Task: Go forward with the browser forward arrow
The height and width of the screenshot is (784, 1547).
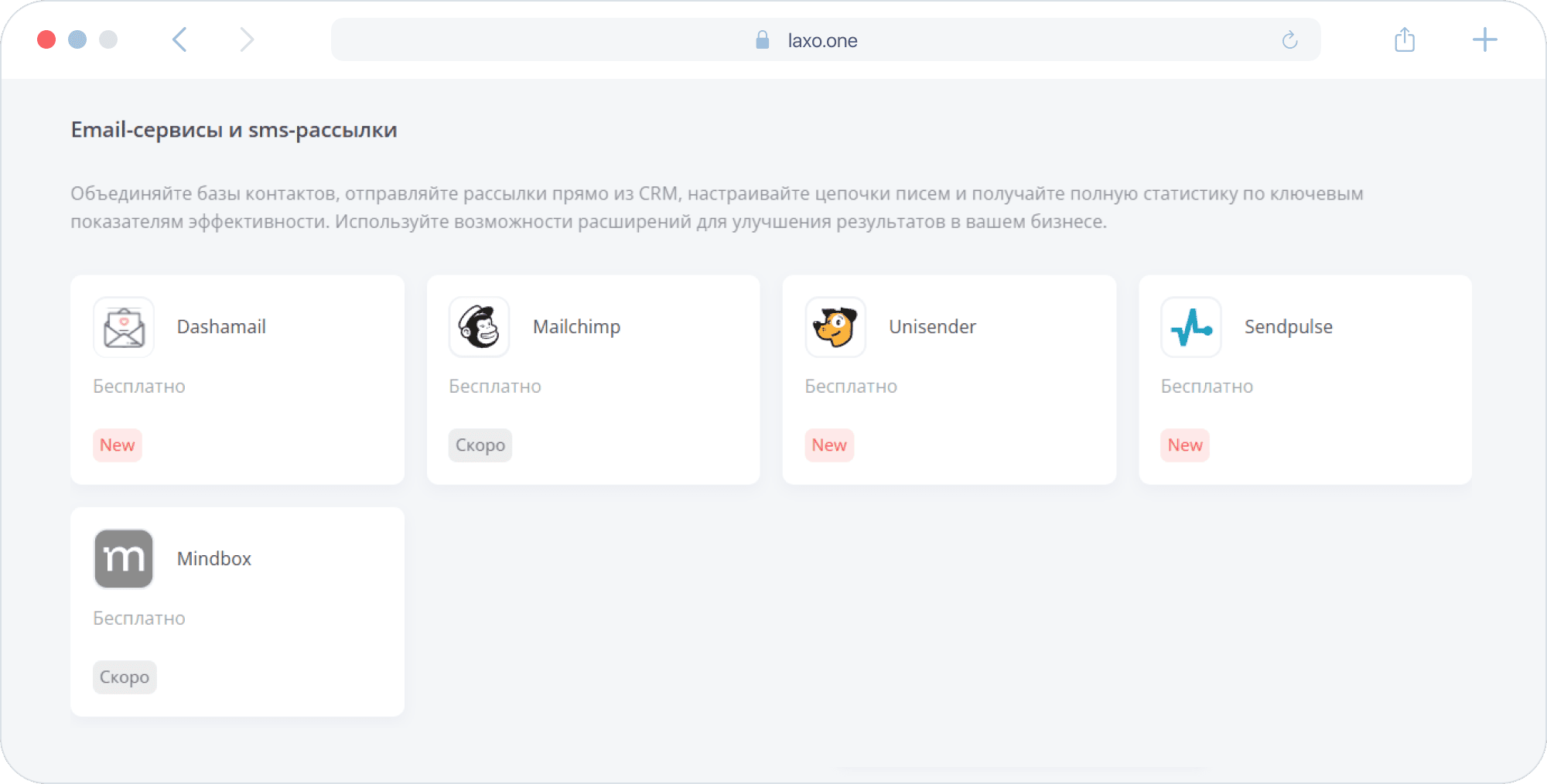Action: point(246,39)
